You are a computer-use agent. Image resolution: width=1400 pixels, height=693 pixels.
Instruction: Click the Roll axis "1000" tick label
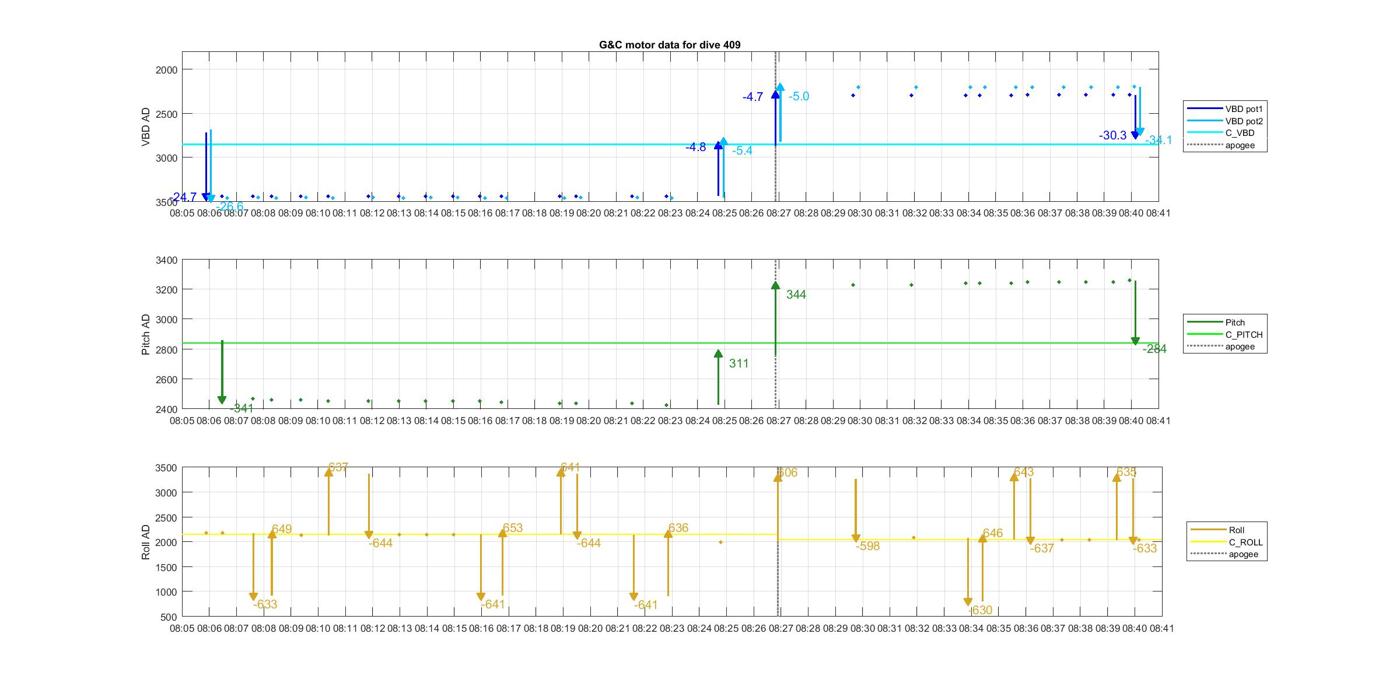tap(165, 592)
